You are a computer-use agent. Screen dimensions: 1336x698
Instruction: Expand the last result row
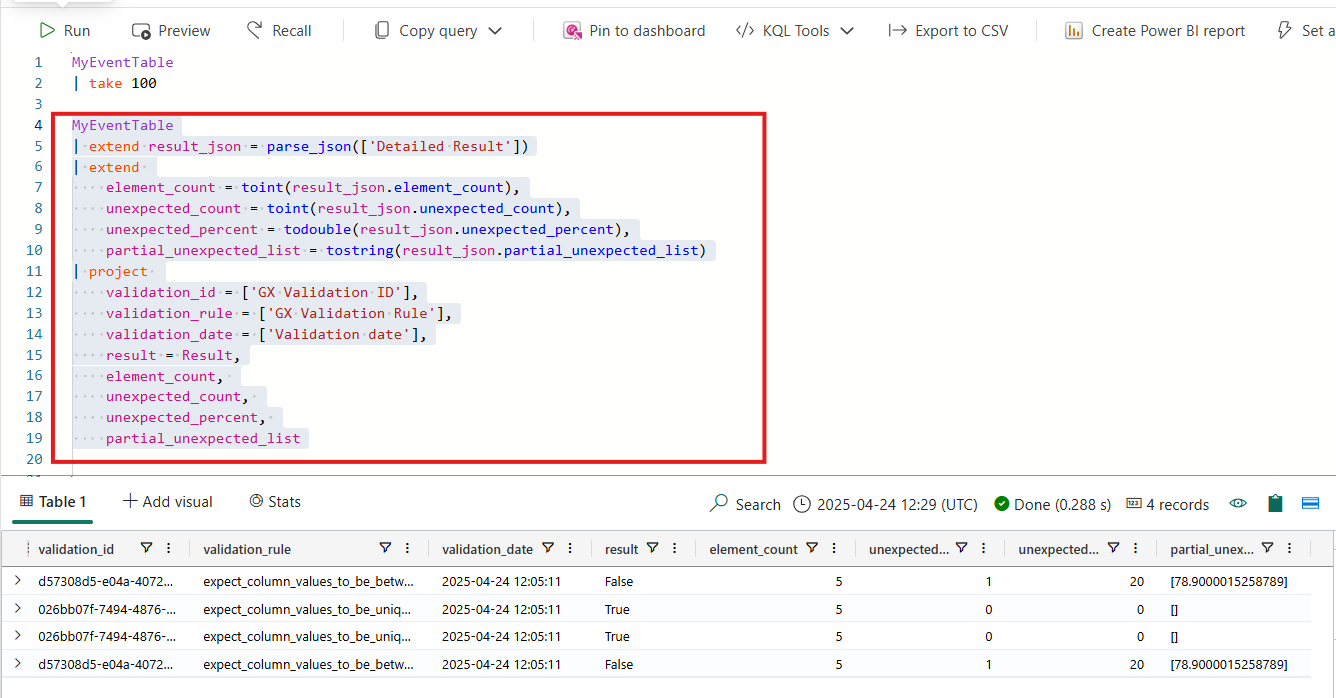[18, 664]
